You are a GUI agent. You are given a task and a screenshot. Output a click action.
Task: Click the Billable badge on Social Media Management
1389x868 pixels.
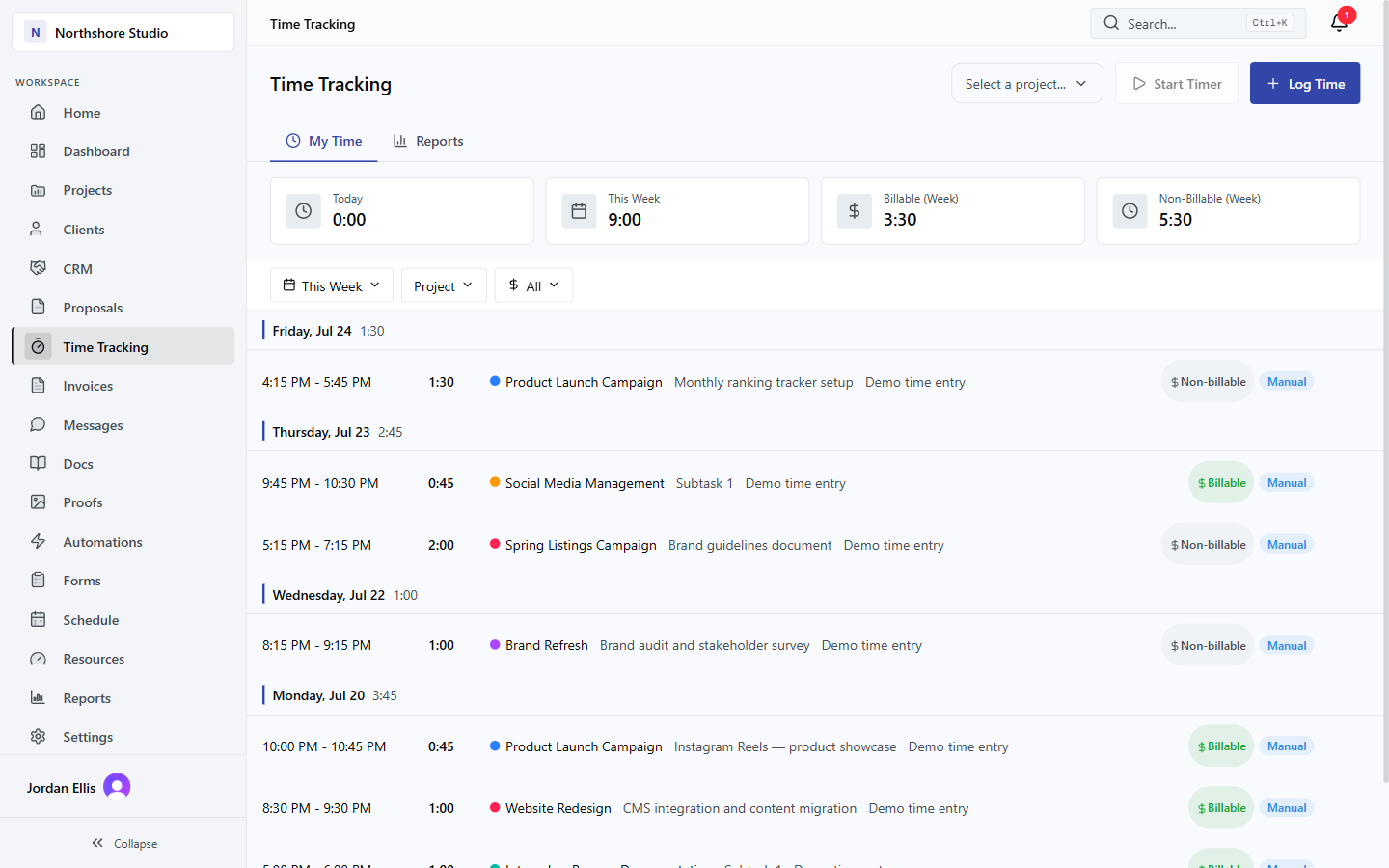1221,483
